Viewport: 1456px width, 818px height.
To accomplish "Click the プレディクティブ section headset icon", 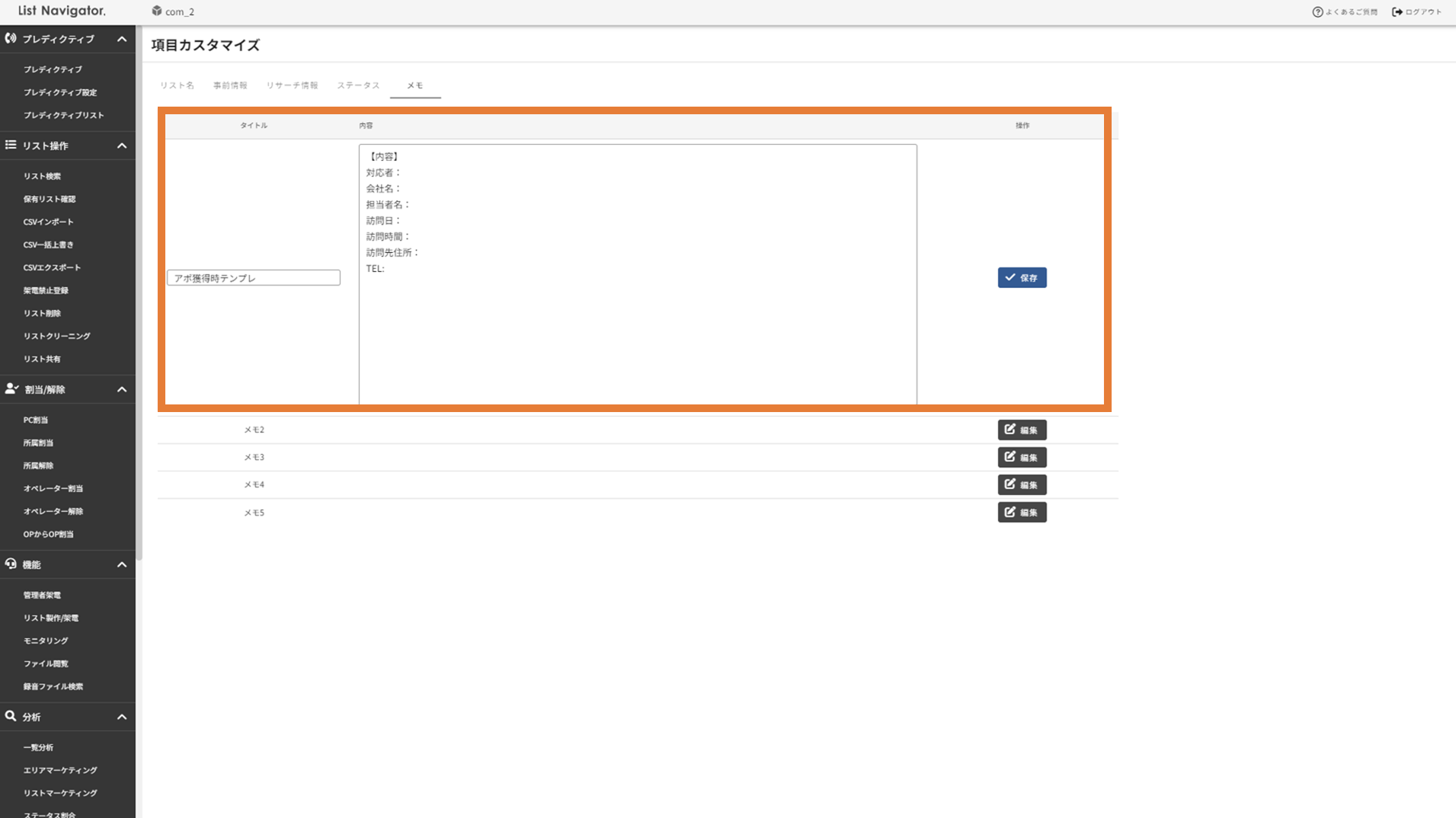I will pyautogui.click(x=11, y=38).
